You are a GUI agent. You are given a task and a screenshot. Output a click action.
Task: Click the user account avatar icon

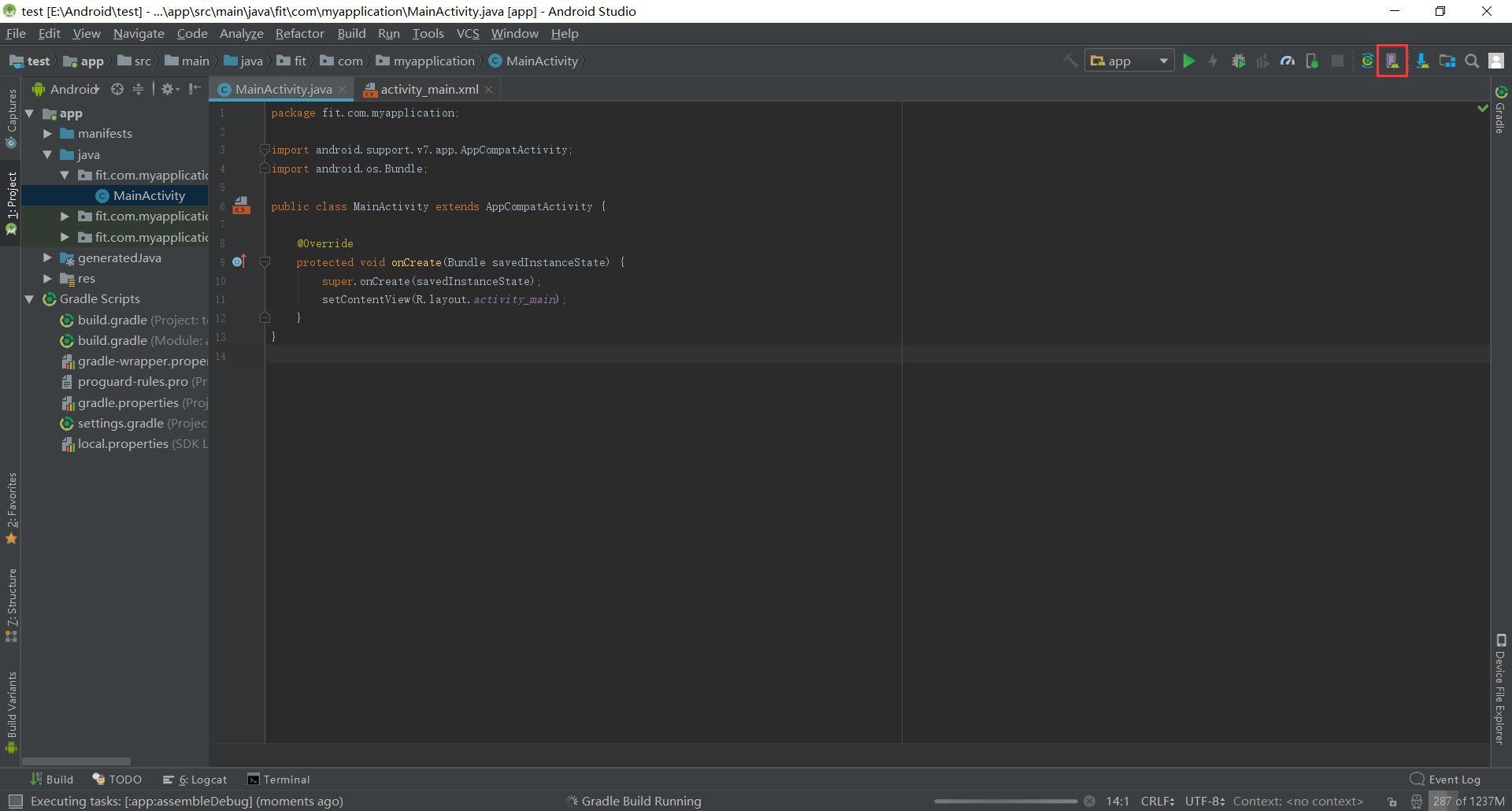pos(1496,61)
